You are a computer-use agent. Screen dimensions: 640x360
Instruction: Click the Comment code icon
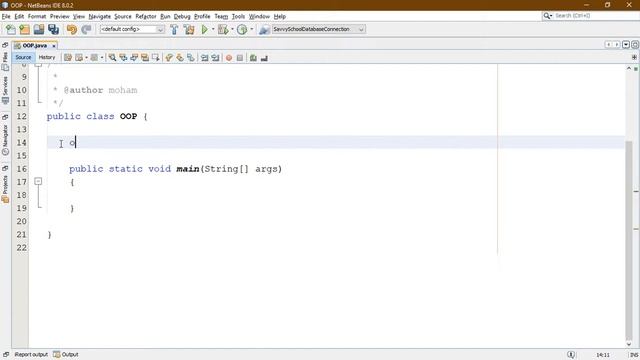[x=253, y=58]
